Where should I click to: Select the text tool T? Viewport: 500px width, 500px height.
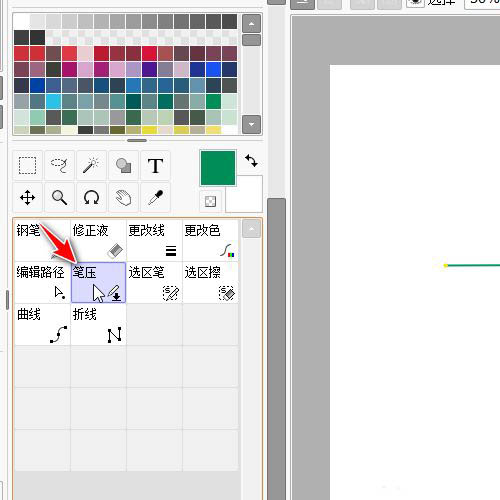coord(155,165)
